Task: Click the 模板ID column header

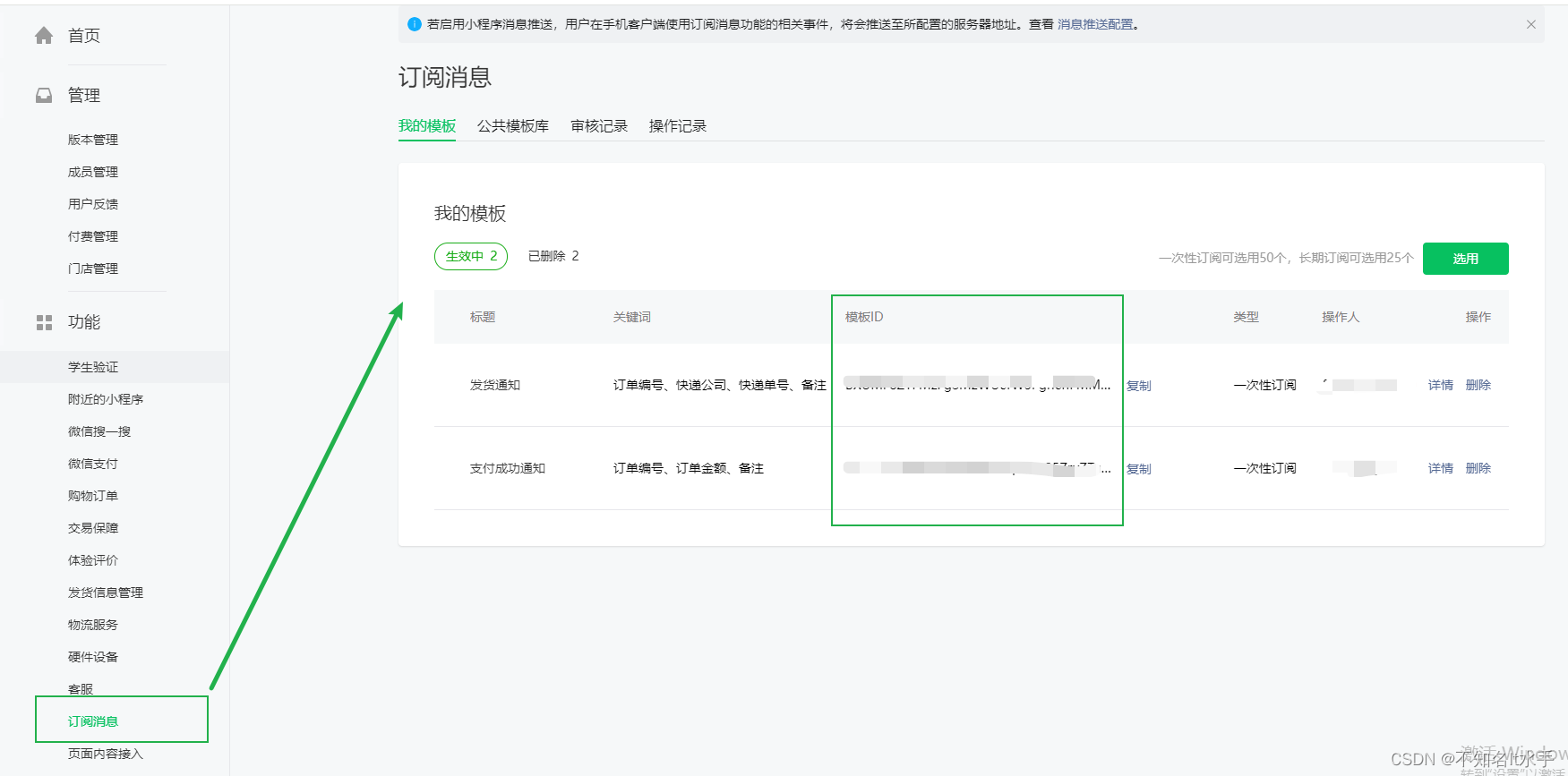Action: [864, 317]
